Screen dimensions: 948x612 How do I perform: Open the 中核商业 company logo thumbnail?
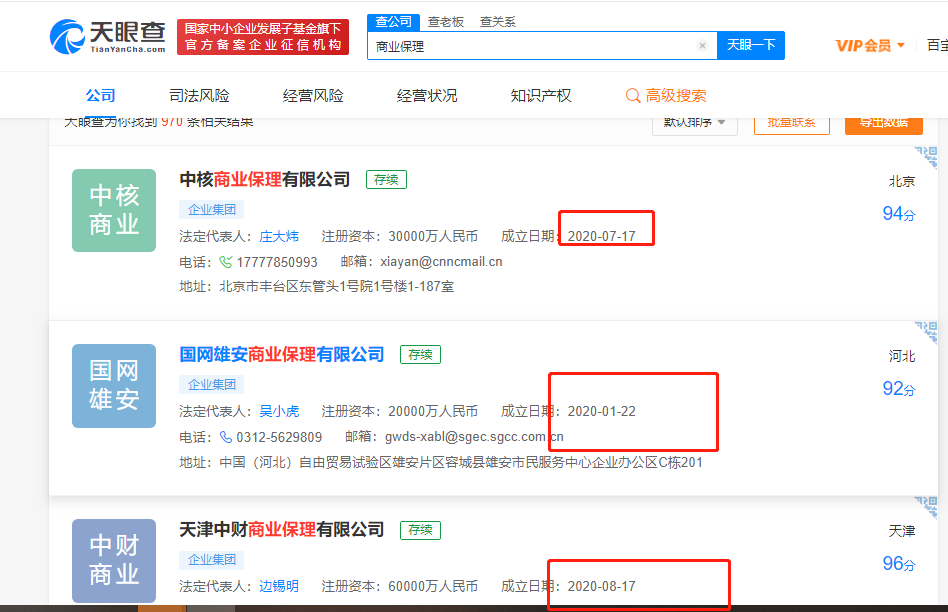pos(114,210)
